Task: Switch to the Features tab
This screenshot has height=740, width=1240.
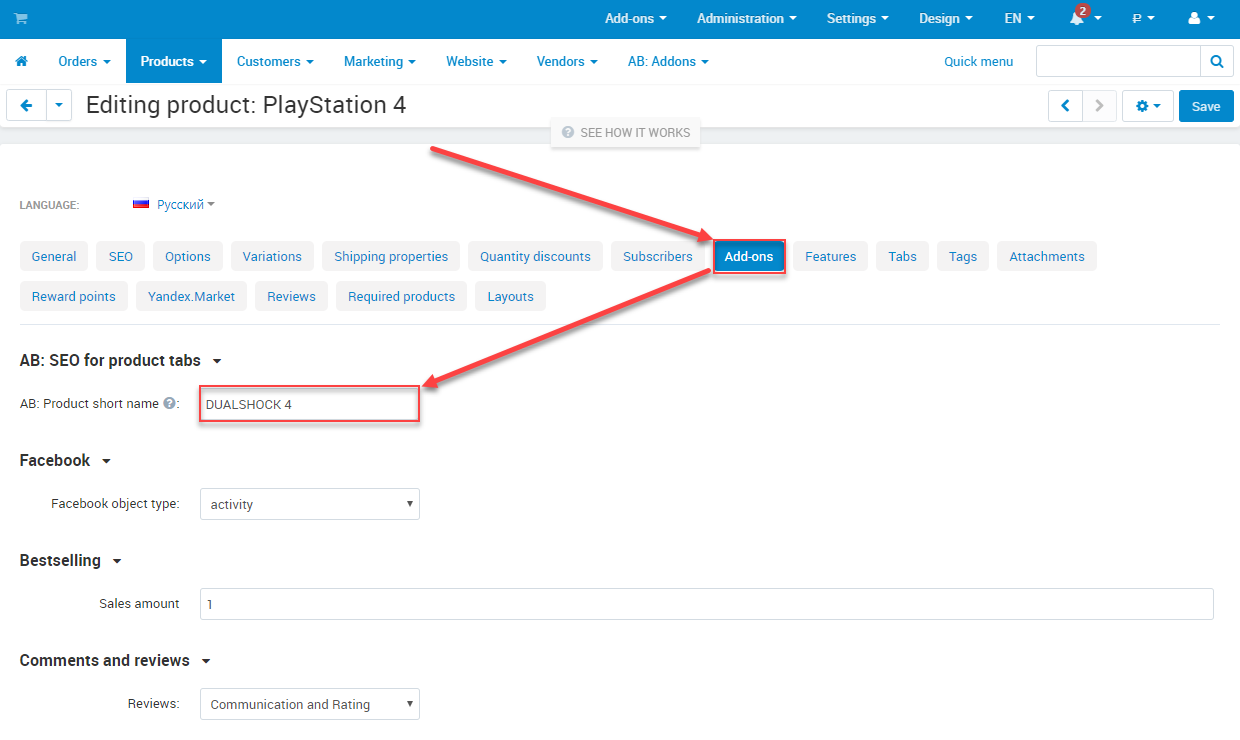Action: 829,256
